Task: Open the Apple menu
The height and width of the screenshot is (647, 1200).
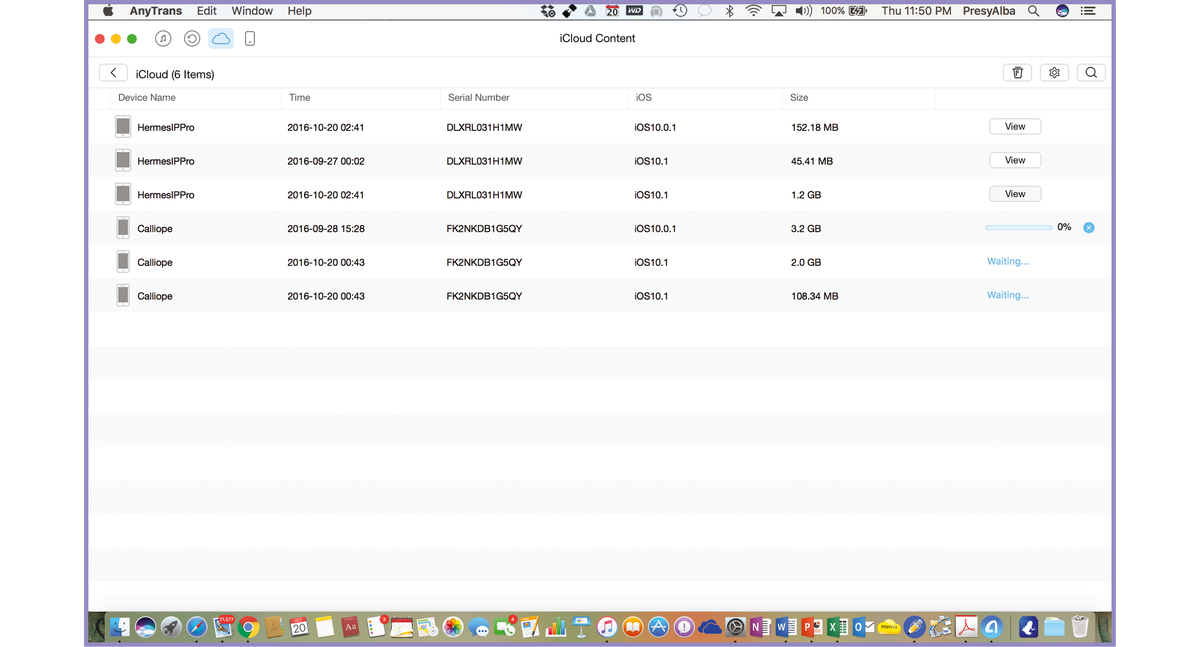Action: tap(108, 11)
